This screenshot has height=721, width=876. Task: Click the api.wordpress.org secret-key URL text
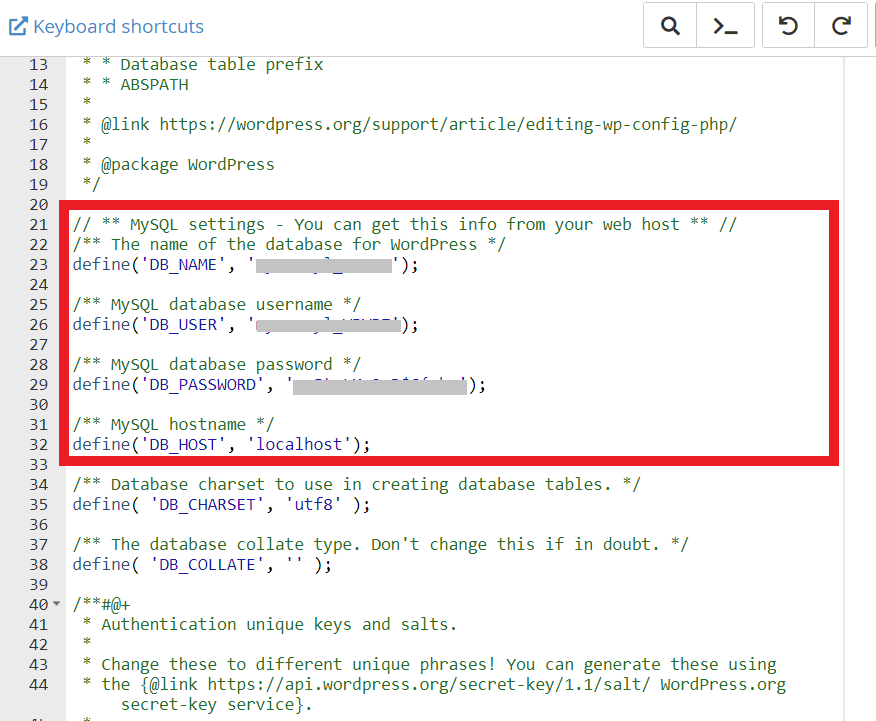click(x=429, y=685)
